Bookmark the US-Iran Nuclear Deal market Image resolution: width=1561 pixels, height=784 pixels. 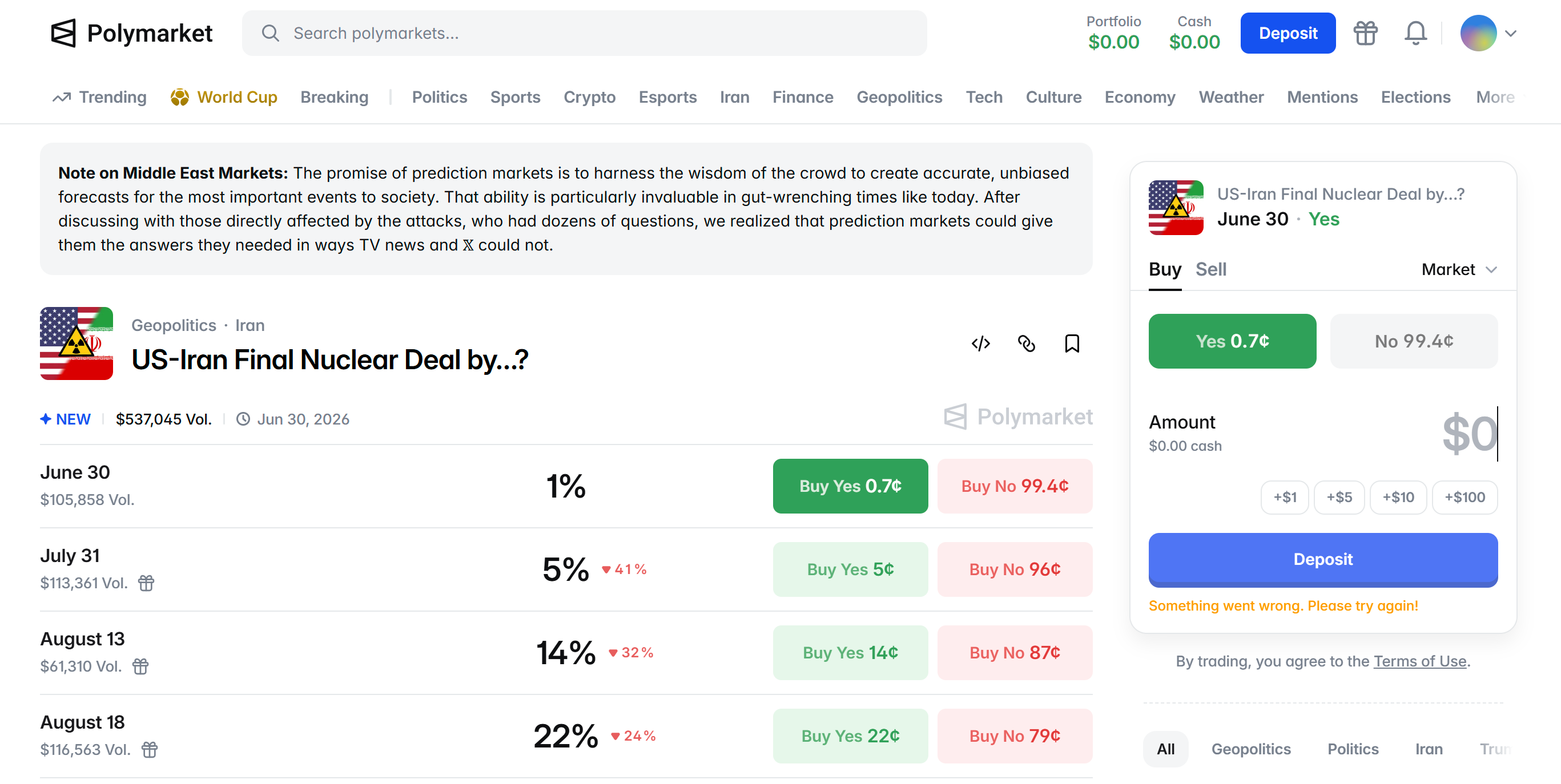pyautogui.click(x=1071, y=343)
